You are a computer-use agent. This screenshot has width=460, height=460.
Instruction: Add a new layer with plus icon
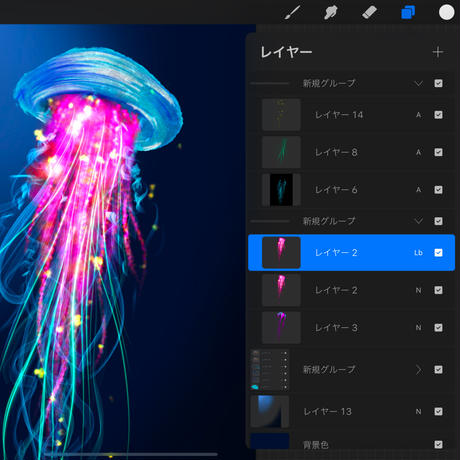438,52
